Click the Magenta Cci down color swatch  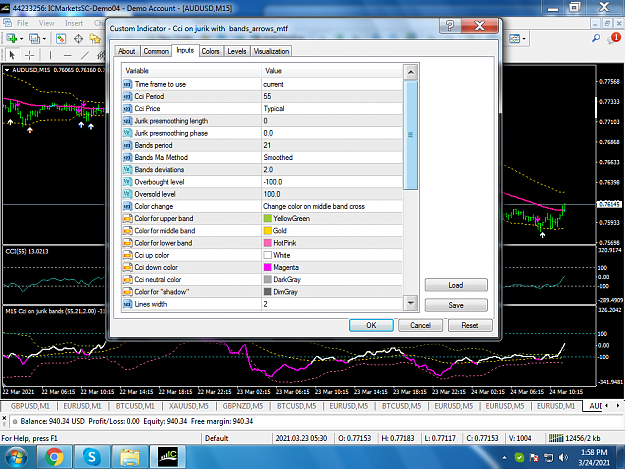click(x=267, y=267)
